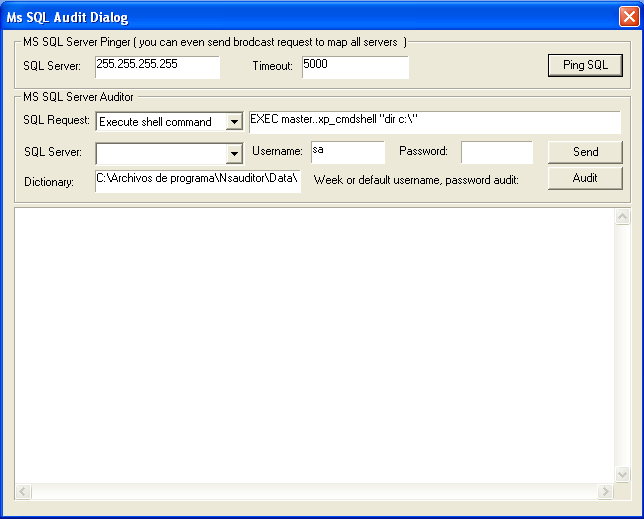This screenshot has height=519, width=644.
Task: Click the Ping SQL button
Action: click(x=585, y=65)
